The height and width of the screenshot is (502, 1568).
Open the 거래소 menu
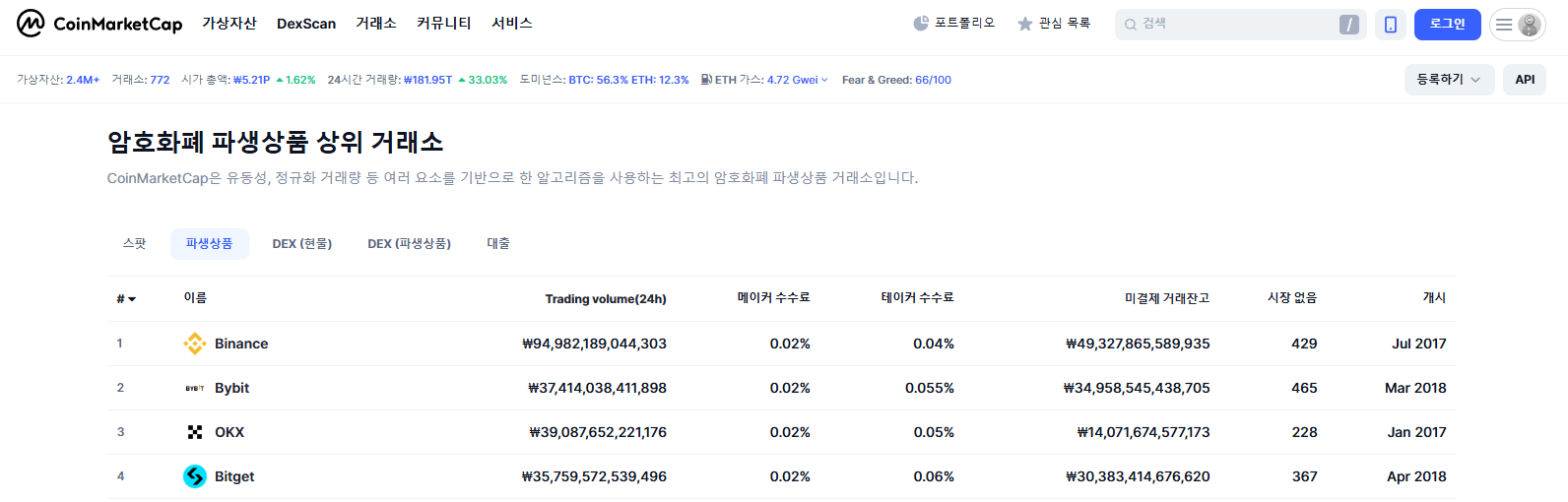[x=376, y=24]
